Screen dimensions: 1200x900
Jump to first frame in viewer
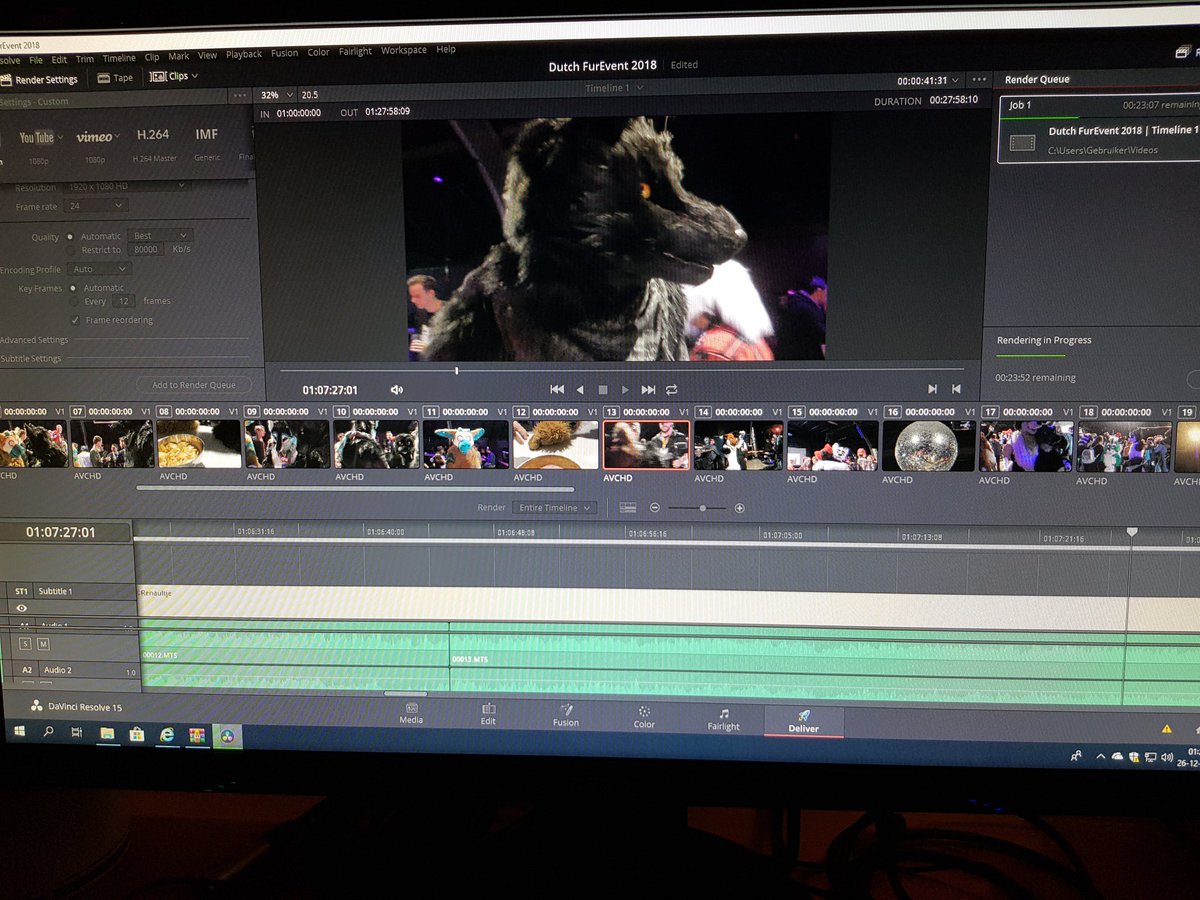(x=557, y=389)
